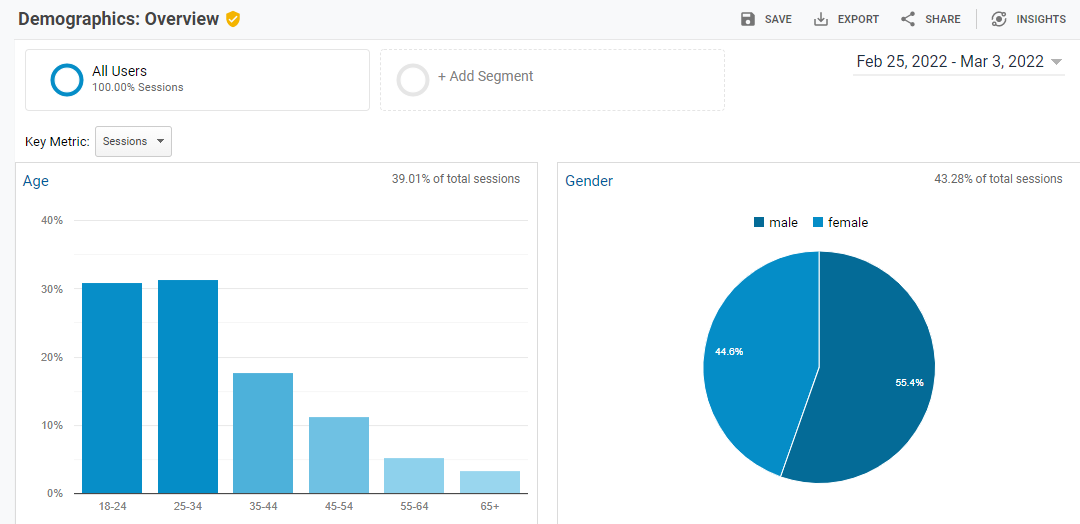Image resolution: width=1080 pixels, height=524 pixels.
Task: Open the Key Metric Sessions dropdown
Action: (x=133, y=142)
